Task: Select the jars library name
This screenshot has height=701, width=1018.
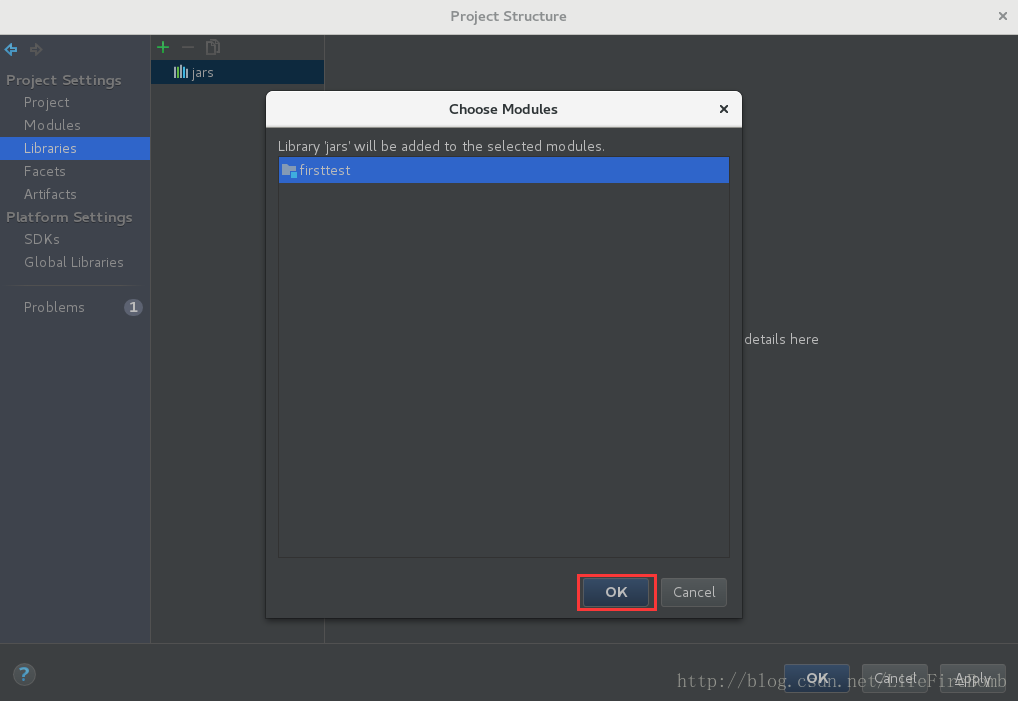Action: (203, 73)
